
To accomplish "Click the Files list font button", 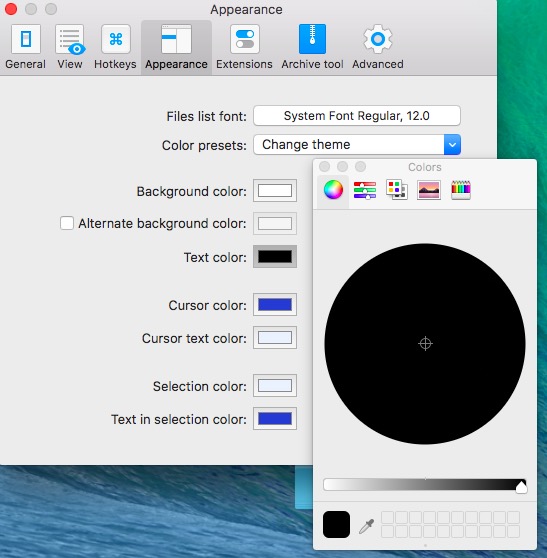I will pyautogui.click(x=357, y=116).
